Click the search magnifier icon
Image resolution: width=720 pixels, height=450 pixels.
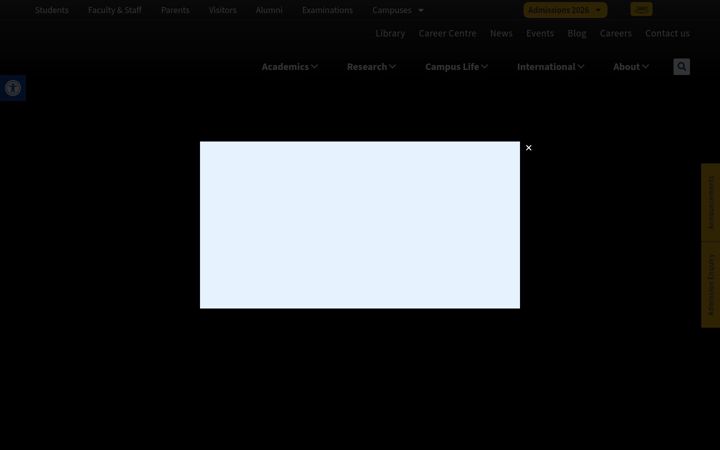[x=681, y=67]
